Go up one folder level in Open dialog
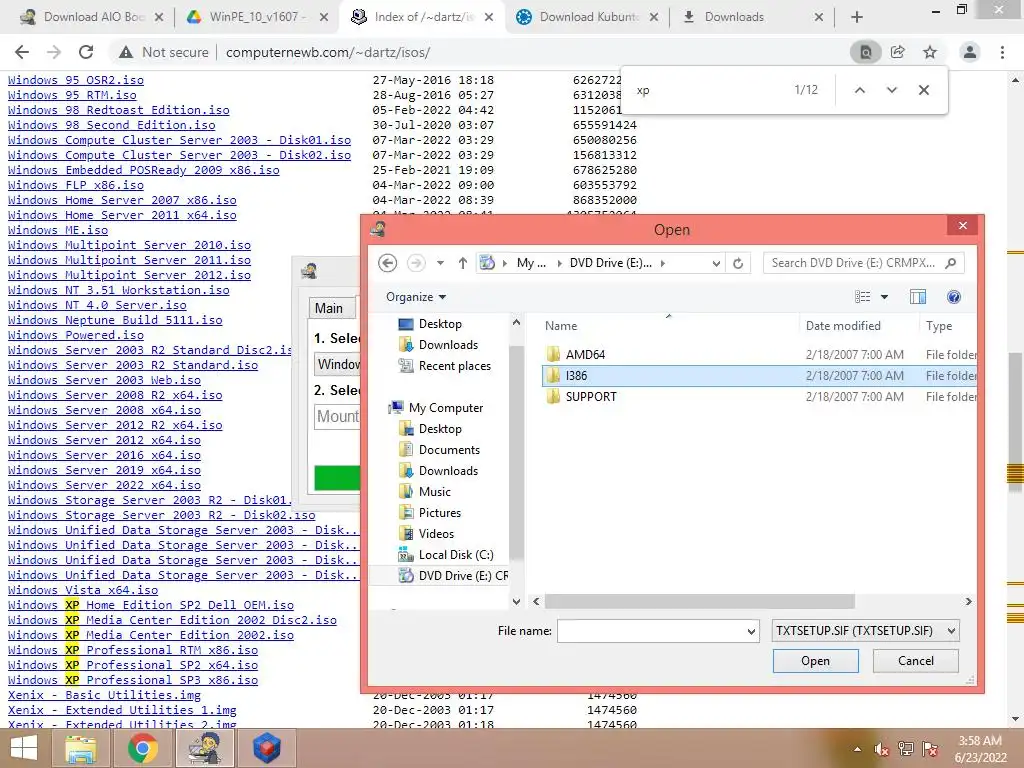 [x=462, y=263]
